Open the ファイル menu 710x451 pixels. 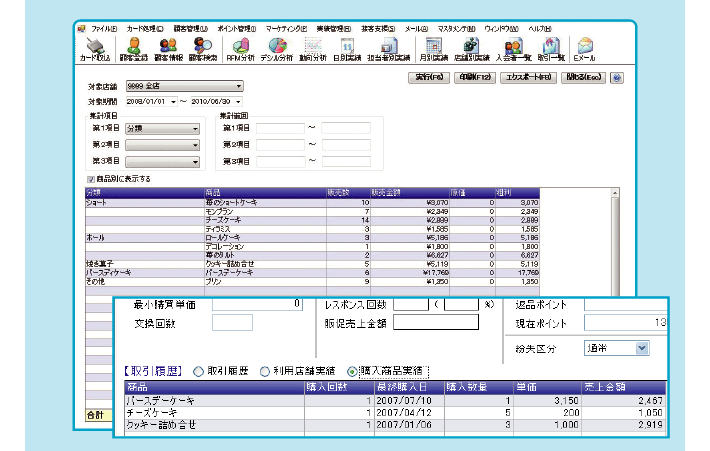pos(104,29)
